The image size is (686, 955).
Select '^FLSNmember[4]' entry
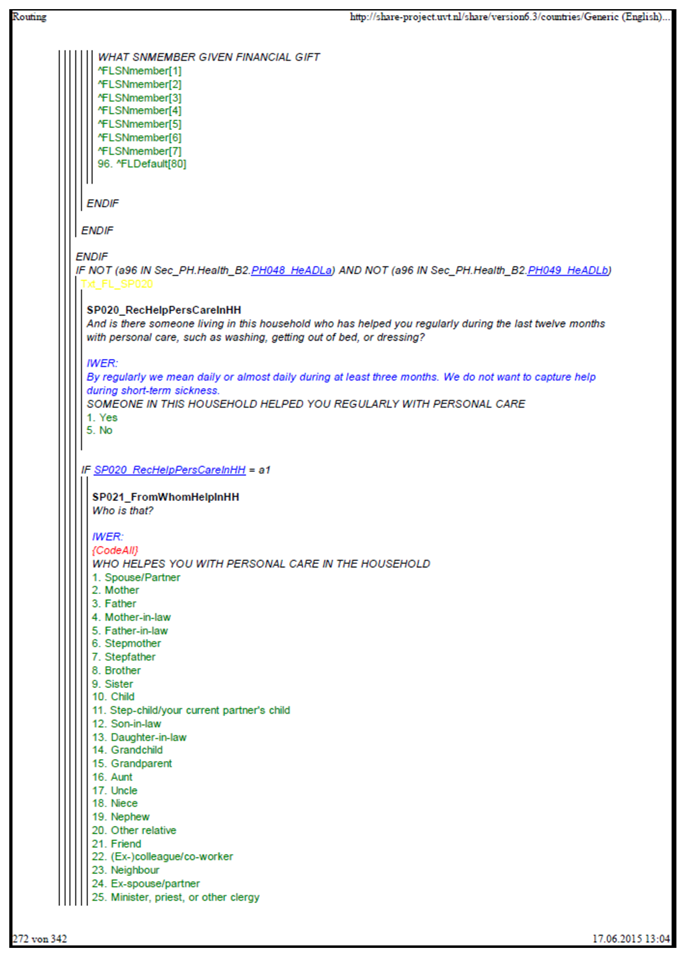[140, 111]
